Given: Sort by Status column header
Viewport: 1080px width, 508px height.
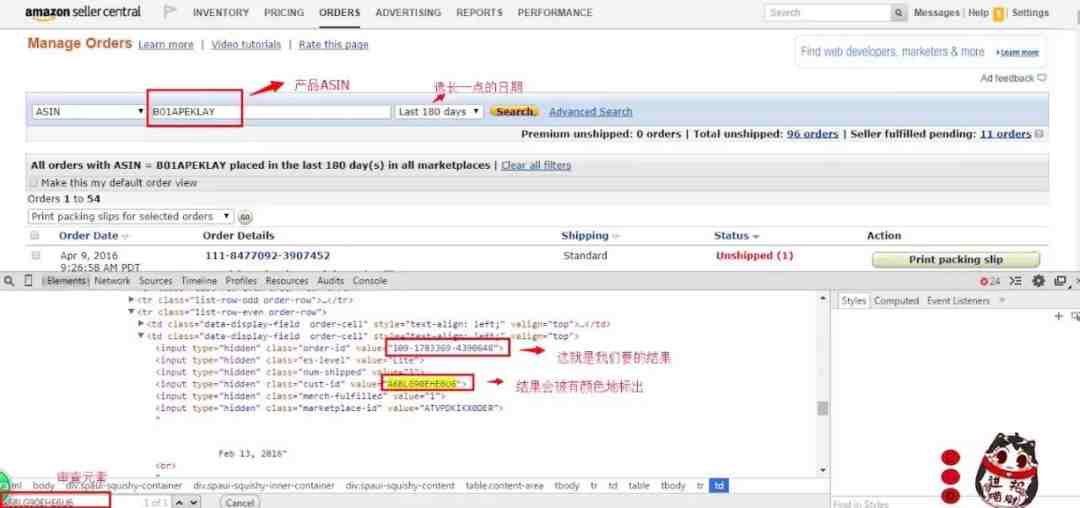Looking at the screenshot, I should pyautogui.click(x=736, y=235).
